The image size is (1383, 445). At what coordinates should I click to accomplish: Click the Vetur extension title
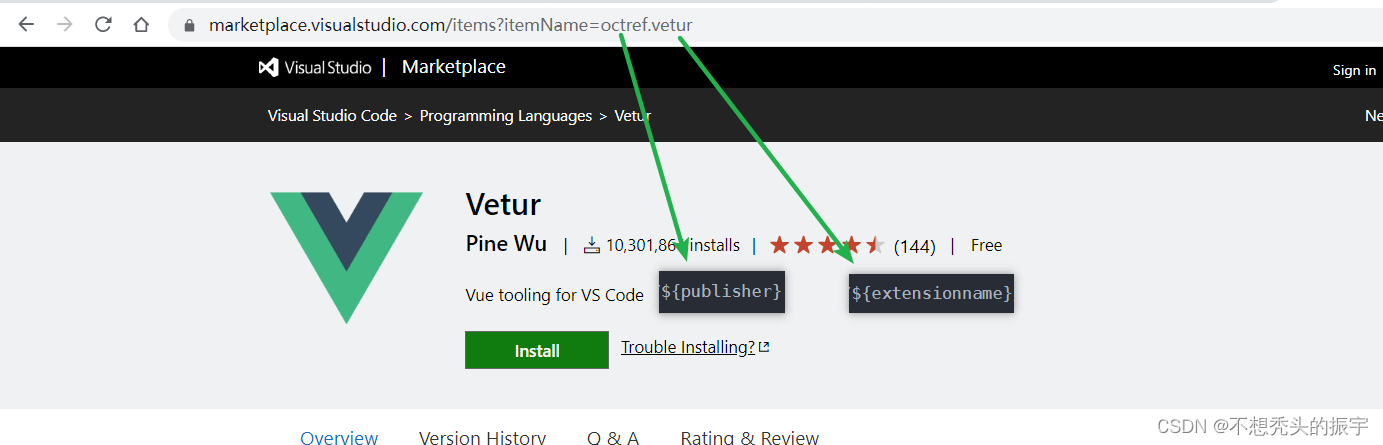pyautogui.click(x=503, y=204)
